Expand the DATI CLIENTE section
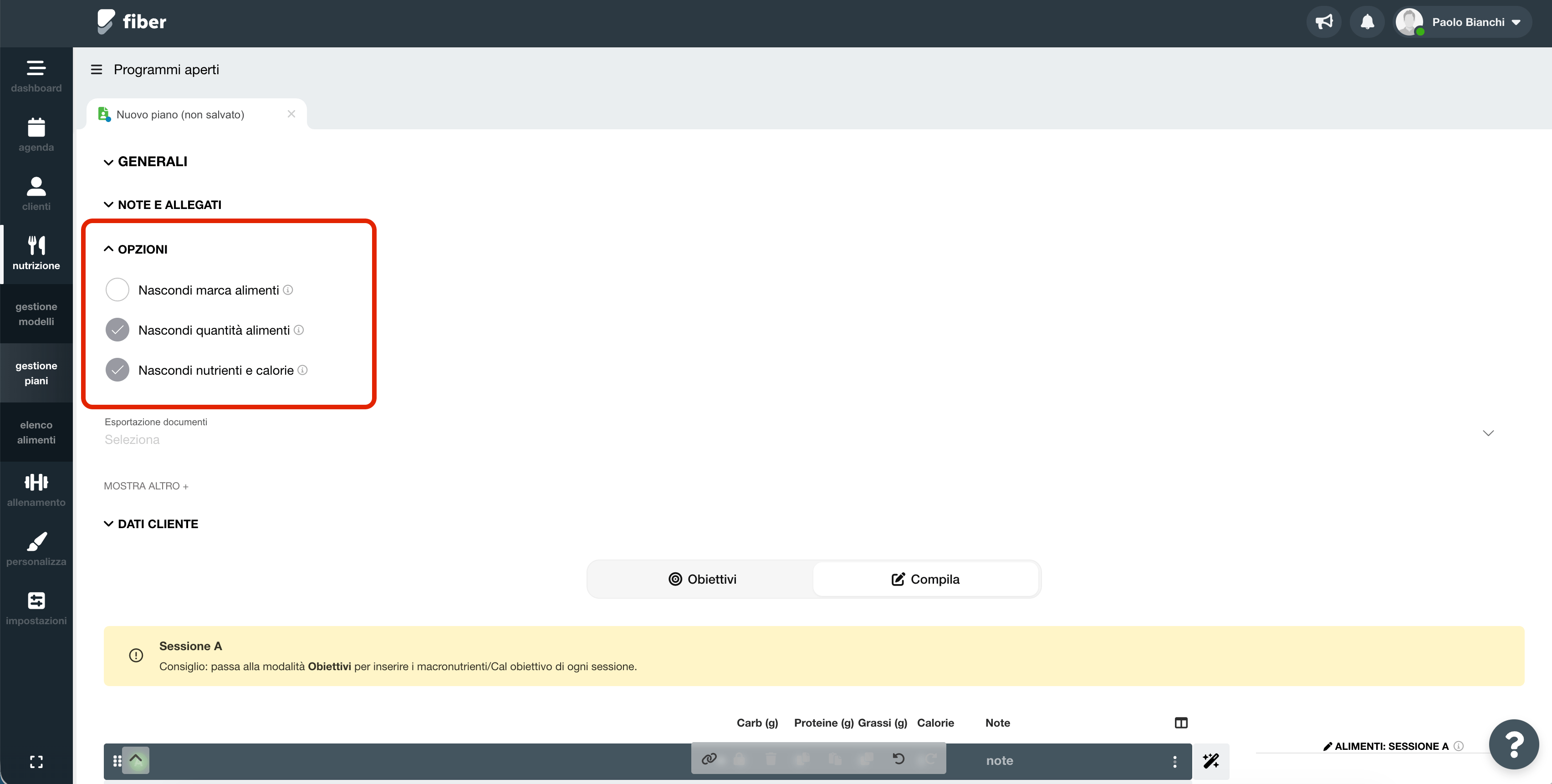 [151, 524]
